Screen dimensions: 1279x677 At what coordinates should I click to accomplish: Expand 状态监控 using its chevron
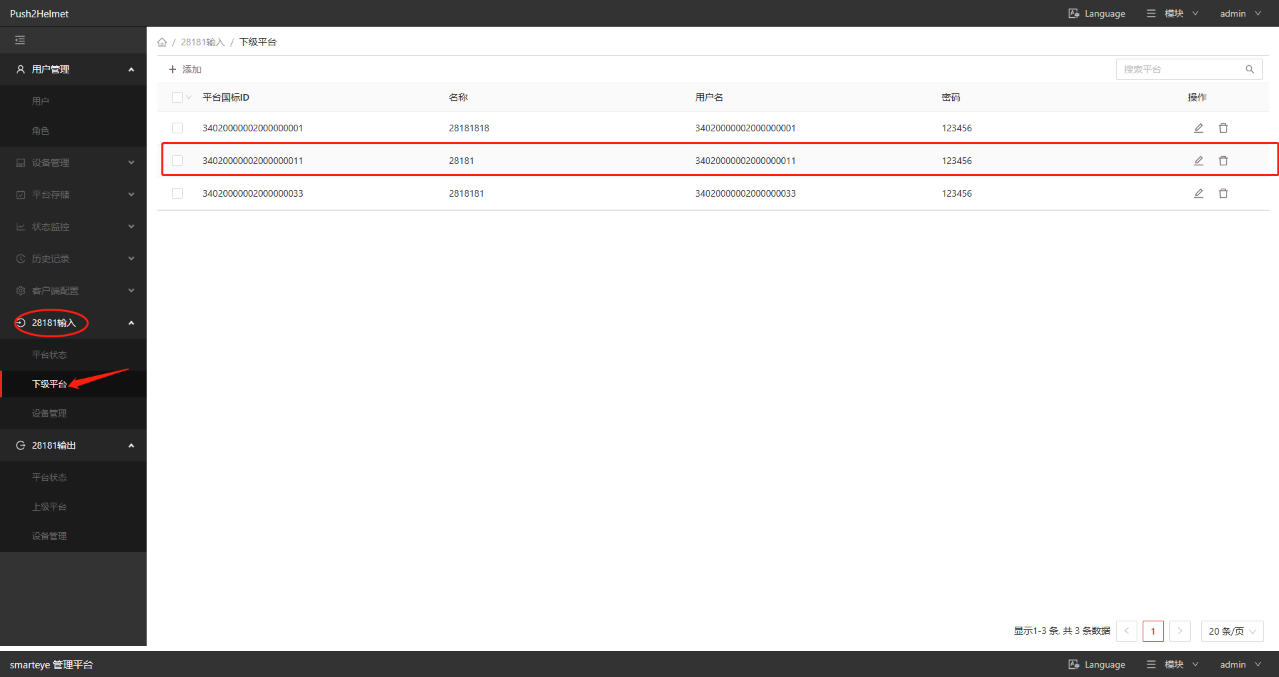pyautogui.click(x=131, y=226)
